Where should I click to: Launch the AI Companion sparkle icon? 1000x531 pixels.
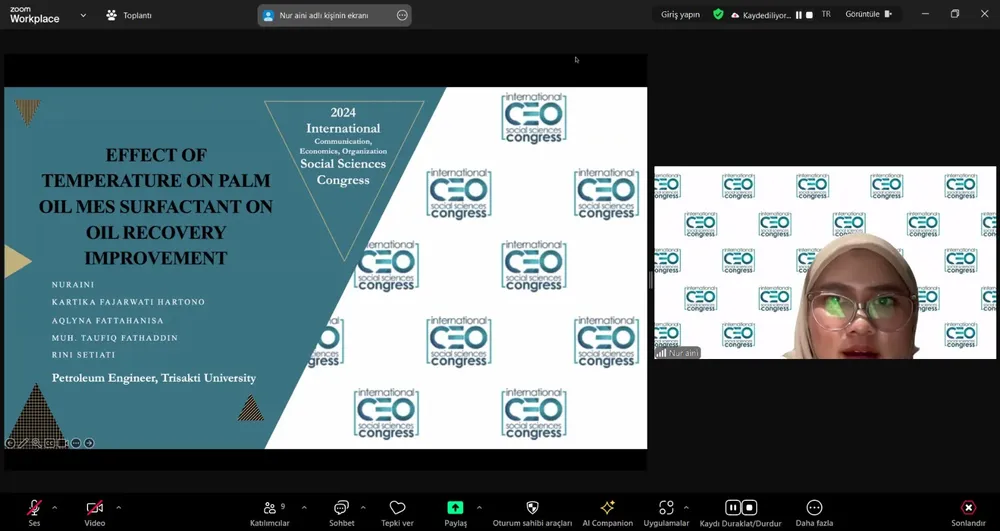coord(607,508)
